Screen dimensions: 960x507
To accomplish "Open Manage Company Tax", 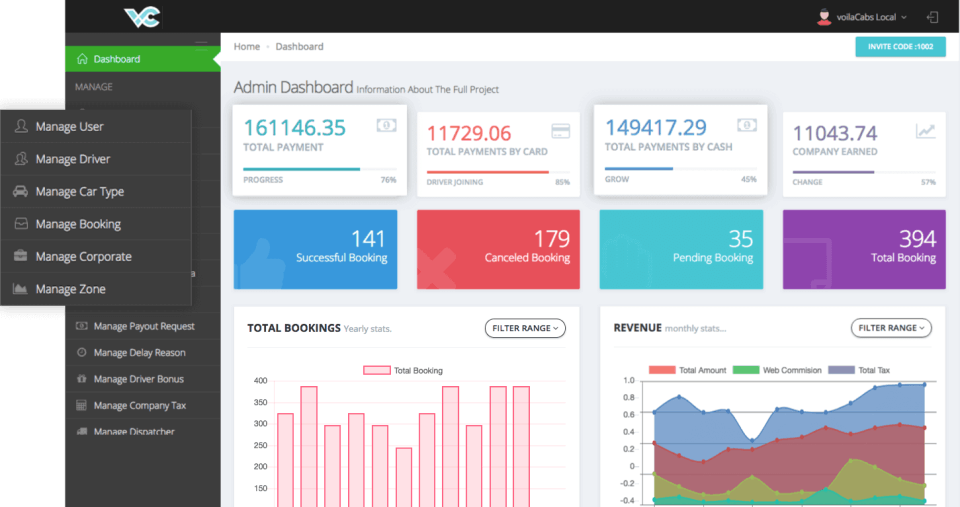I will click(143, 405).
